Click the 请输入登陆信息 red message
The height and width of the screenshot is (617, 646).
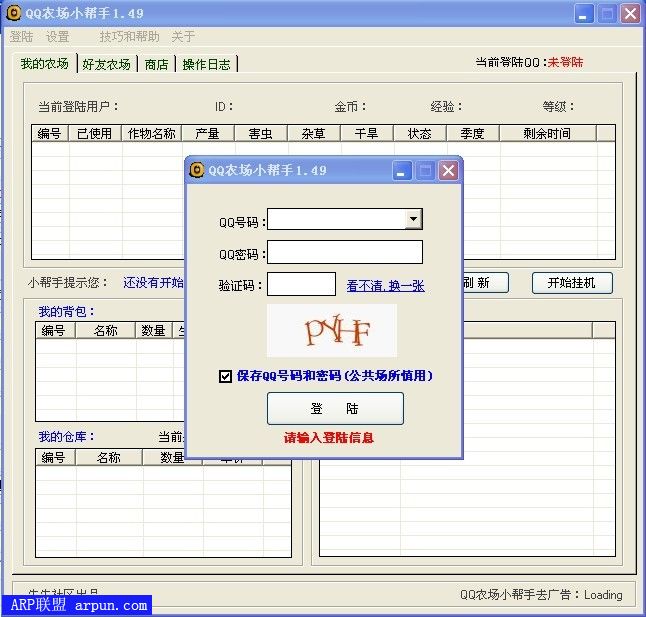328,438
